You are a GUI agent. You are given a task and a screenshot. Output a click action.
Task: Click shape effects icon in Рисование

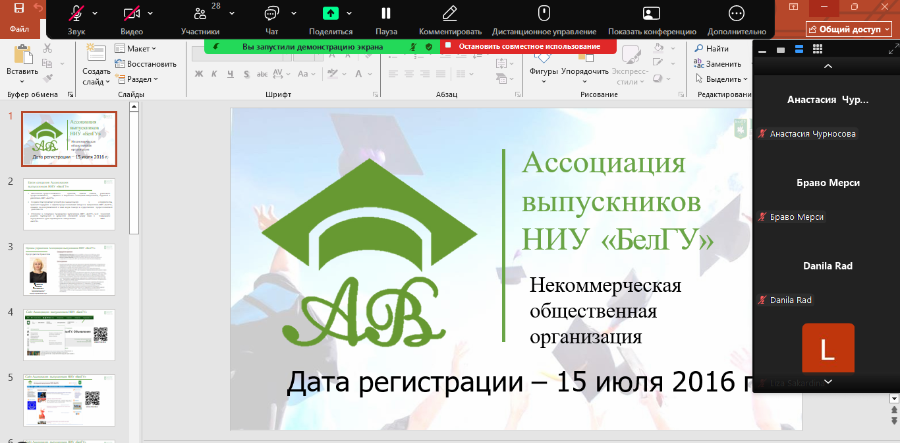click(658, 78)
